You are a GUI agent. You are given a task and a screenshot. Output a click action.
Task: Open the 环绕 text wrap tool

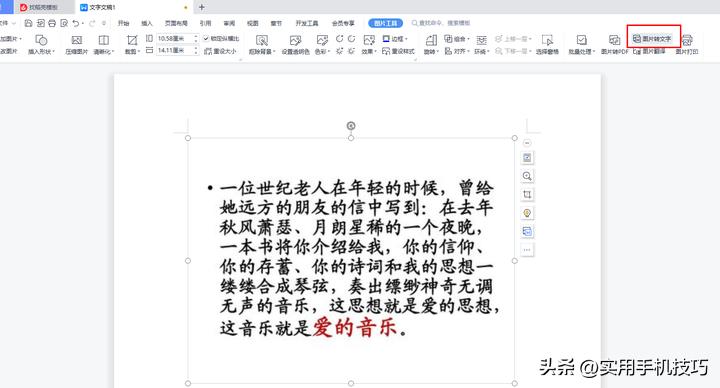click(x=482, y=45)
